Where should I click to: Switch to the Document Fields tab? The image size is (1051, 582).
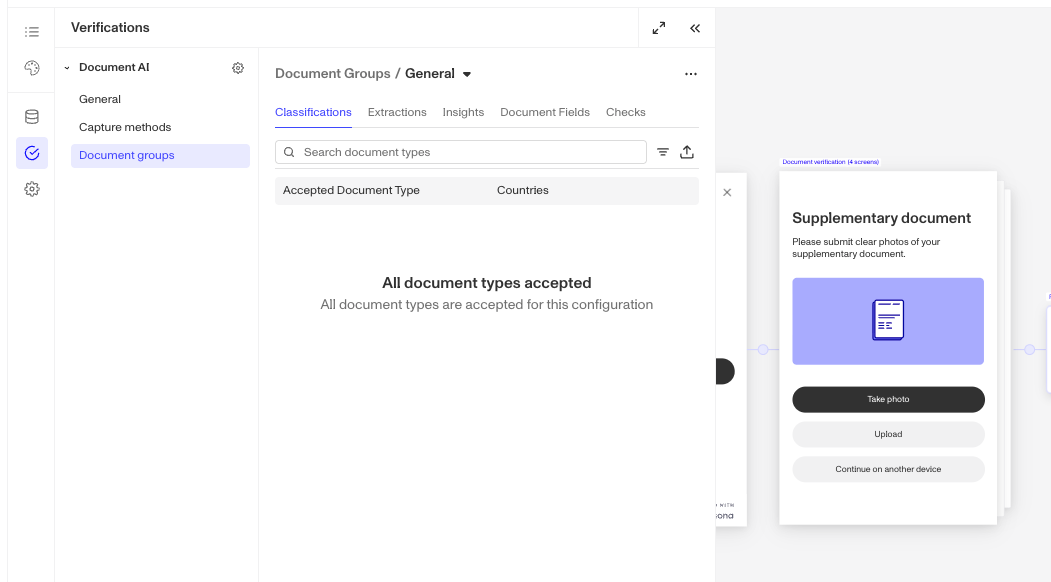click(x=545, y=112)
